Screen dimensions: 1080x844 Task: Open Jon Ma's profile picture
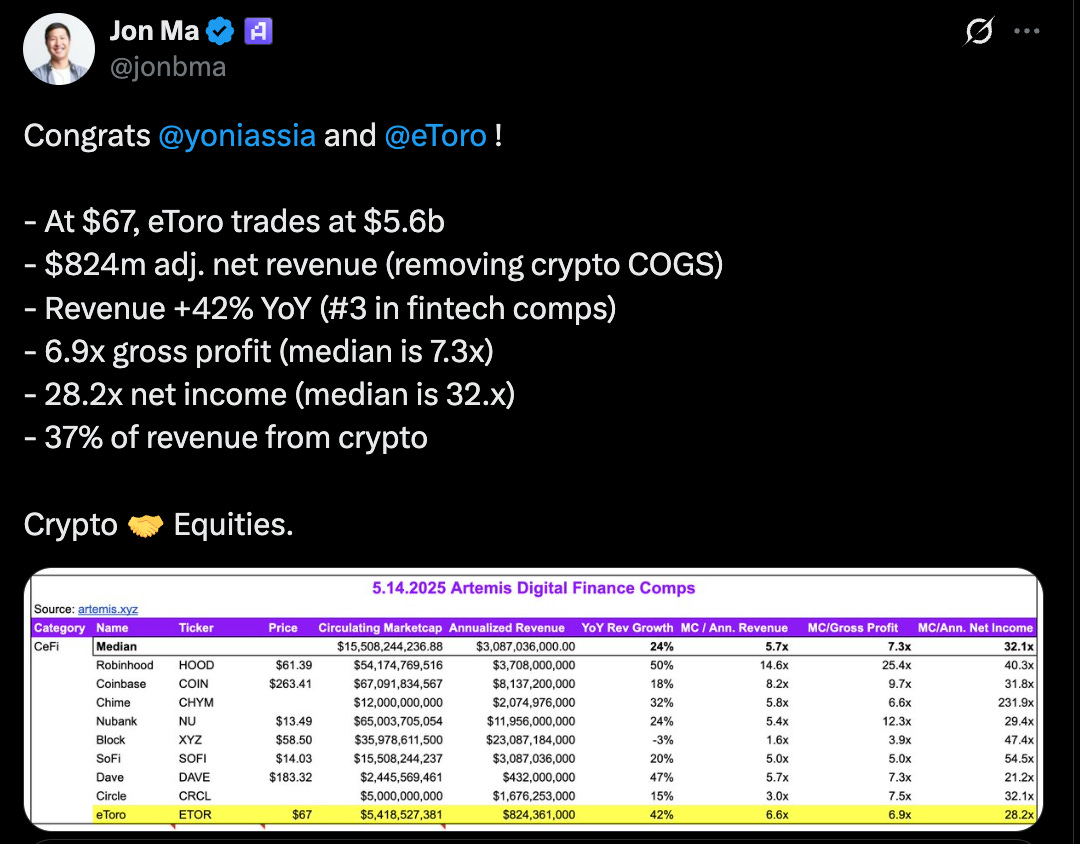(59, 49)
